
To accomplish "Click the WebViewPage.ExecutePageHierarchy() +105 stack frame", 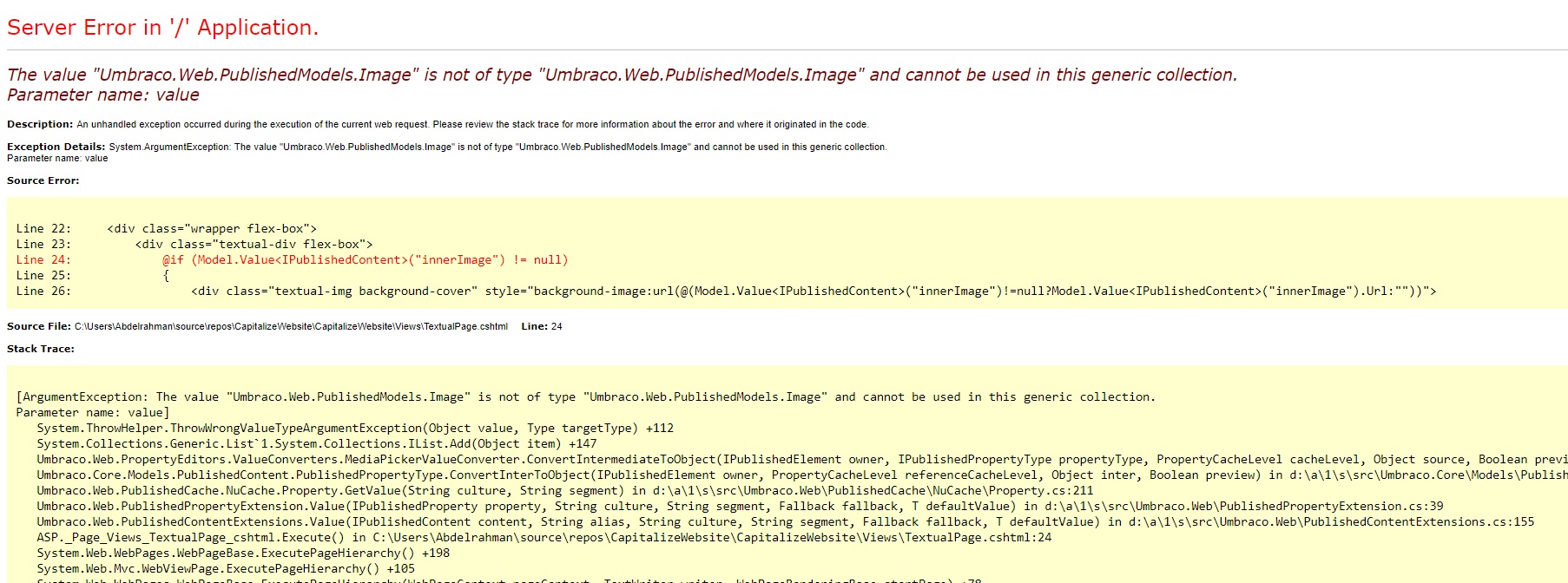I will (226, 569).
